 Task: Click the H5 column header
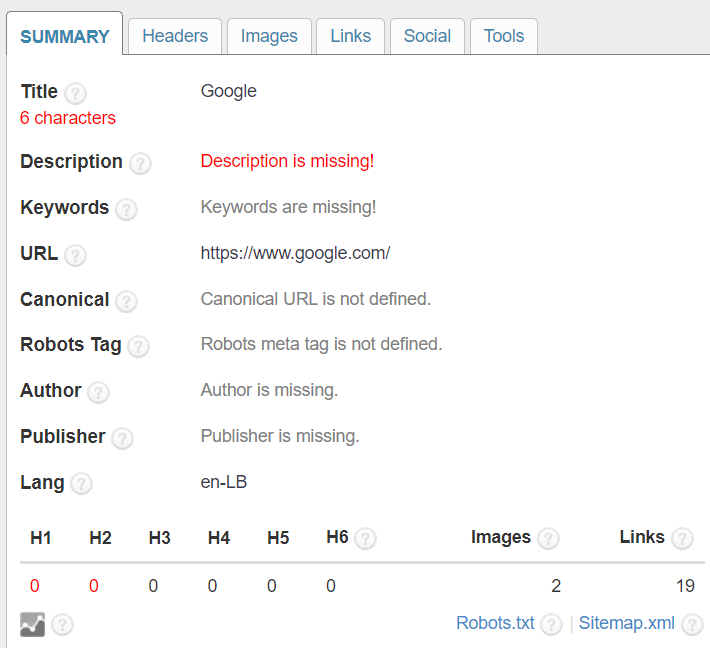(x=278, y=538)
